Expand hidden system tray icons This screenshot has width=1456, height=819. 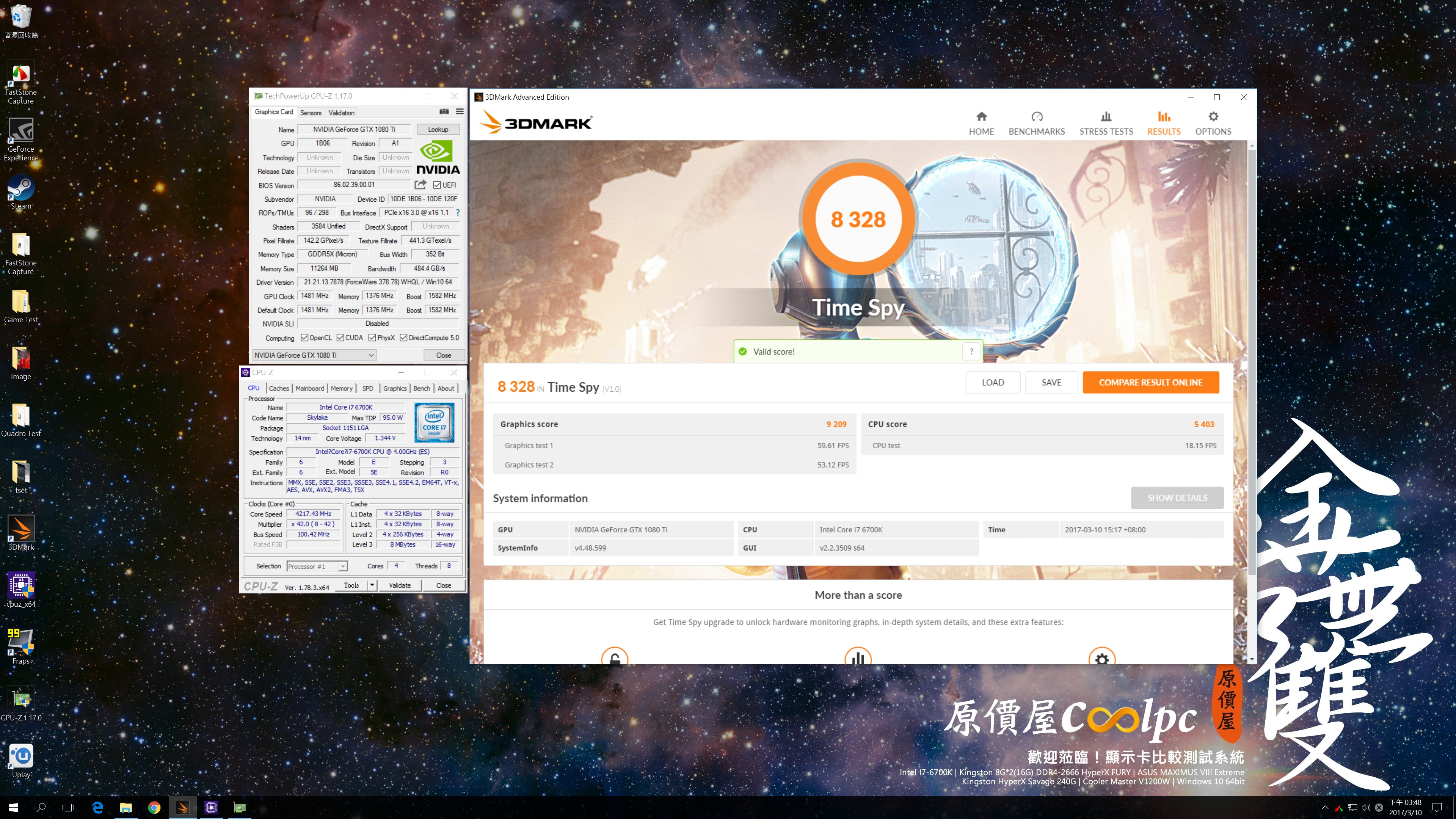[x=1325, y=808]
